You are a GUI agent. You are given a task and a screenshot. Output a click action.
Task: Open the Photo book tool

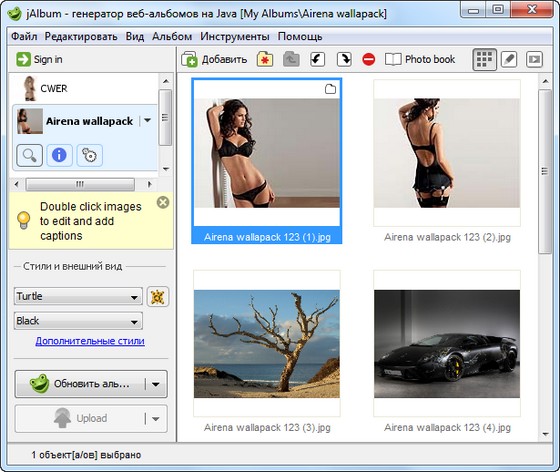[420, 59]
